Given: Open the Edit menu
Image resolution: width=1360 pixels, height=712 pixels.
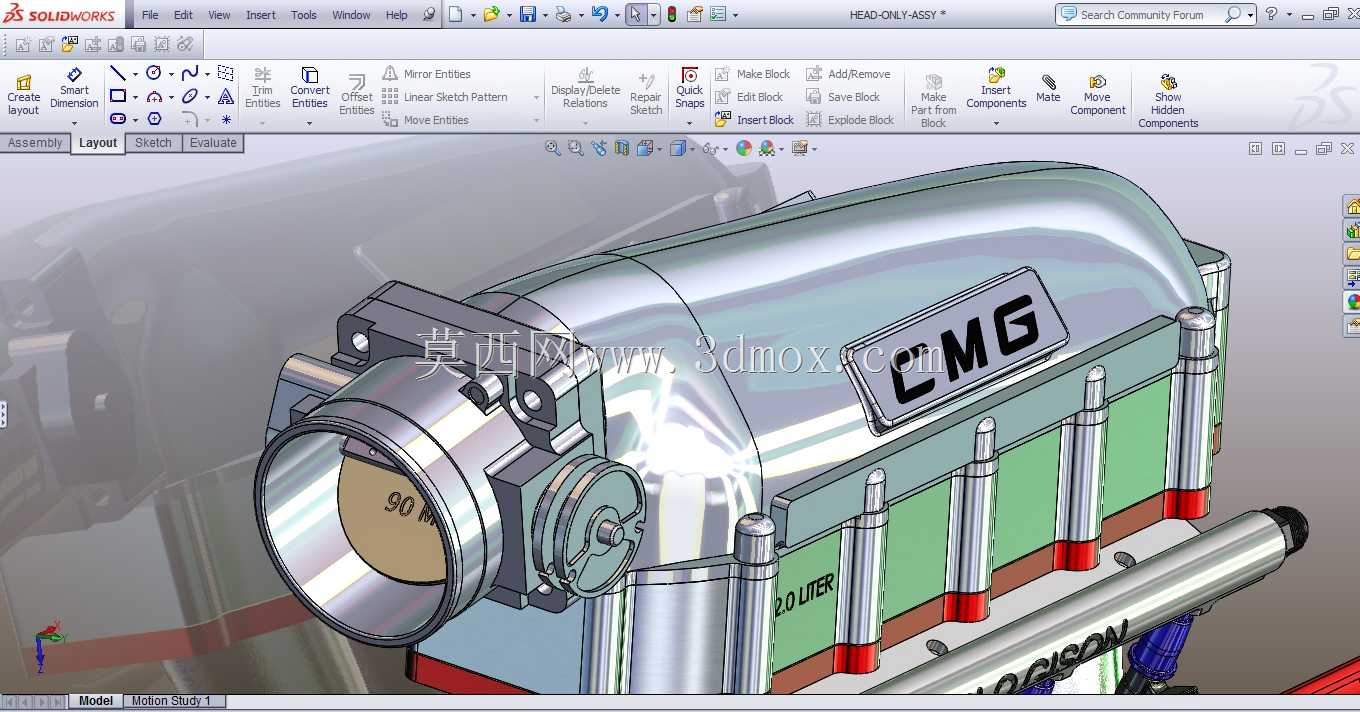Looking at the screenshot, I should [183, 15].
